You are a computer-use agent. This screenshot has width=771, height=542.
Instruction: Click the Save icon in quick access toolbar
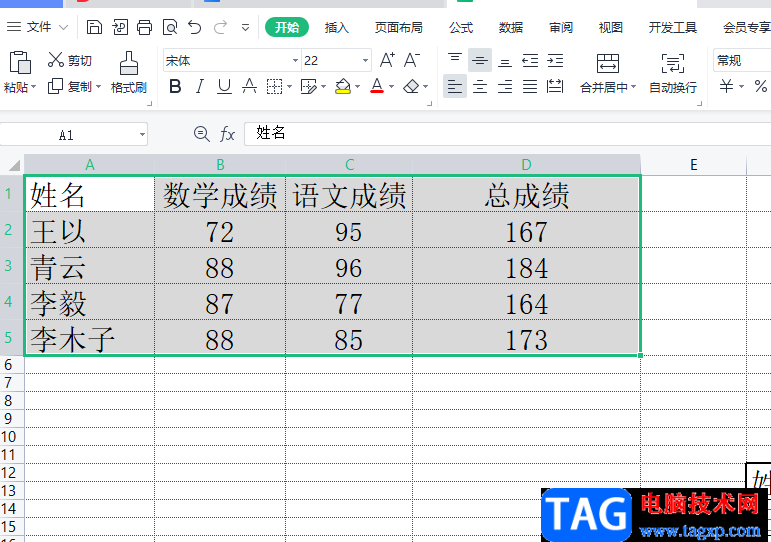pyautogui.click(x=94, y=27)
